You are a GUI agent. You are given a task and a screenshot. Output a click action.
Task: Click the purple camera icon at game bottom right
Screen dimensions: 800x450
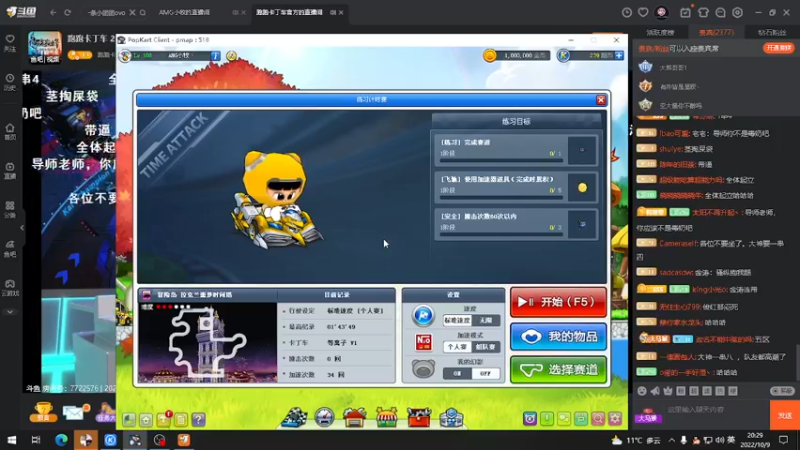click(530, 419)
